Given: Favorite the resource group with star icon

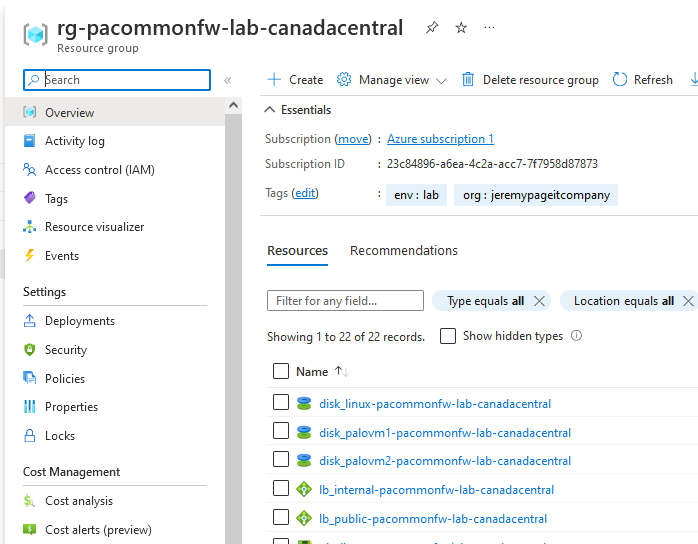Looking at the screenshot, I should (461, 28).
